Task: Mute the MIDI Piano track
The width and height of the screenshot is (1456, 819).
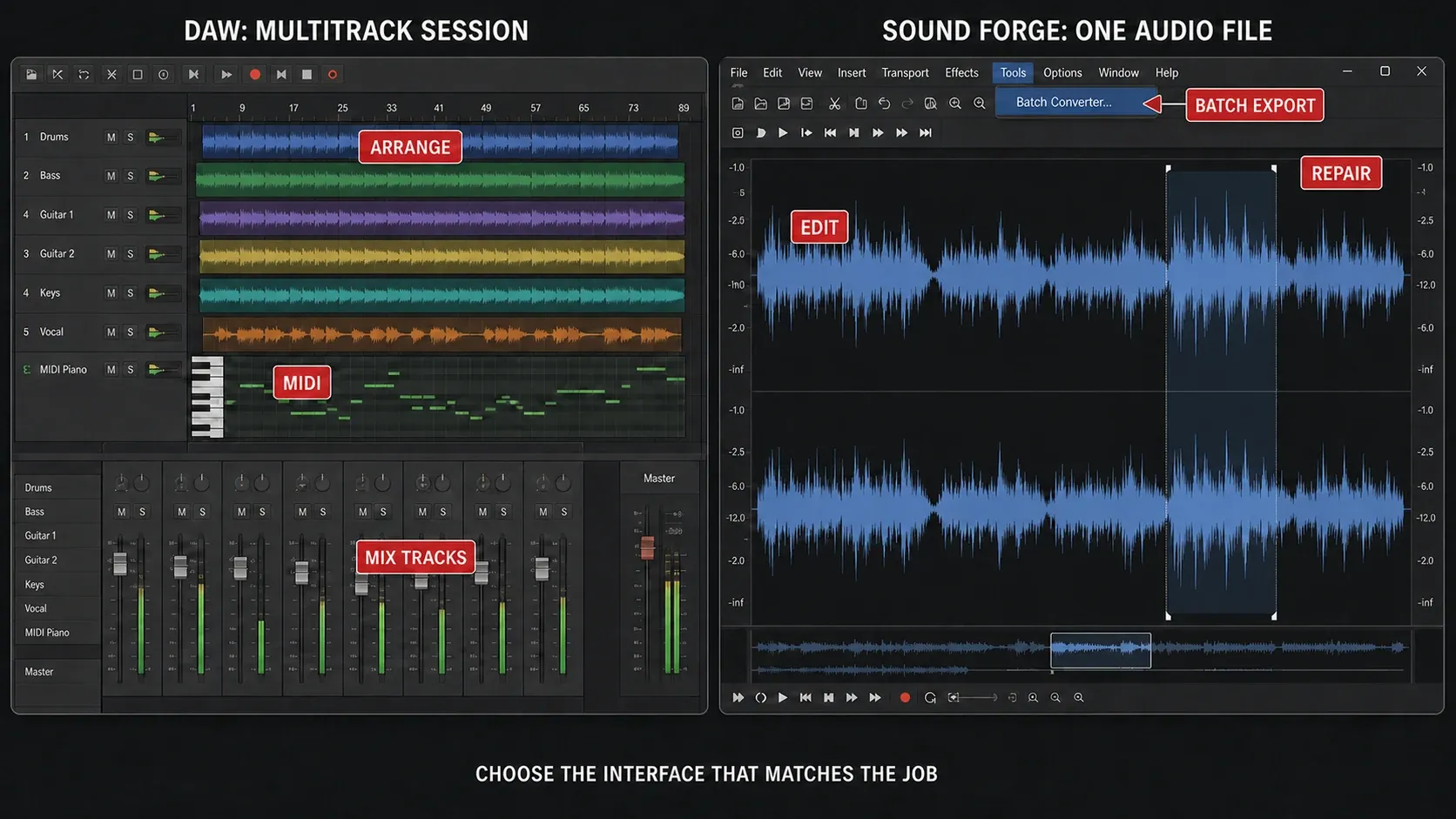Action: tap(111, 370)
